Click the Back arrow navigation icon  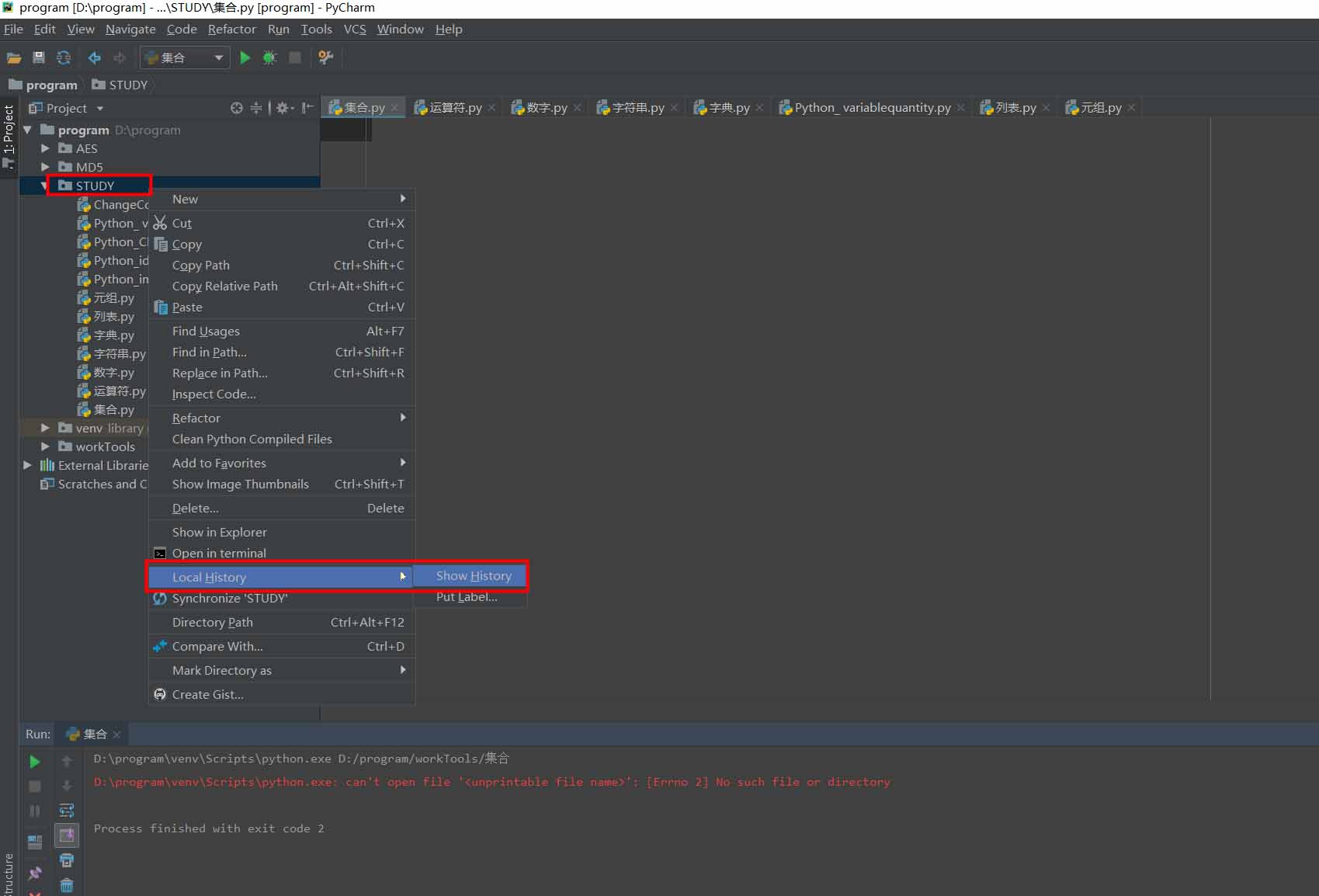(x=94, y=57)
